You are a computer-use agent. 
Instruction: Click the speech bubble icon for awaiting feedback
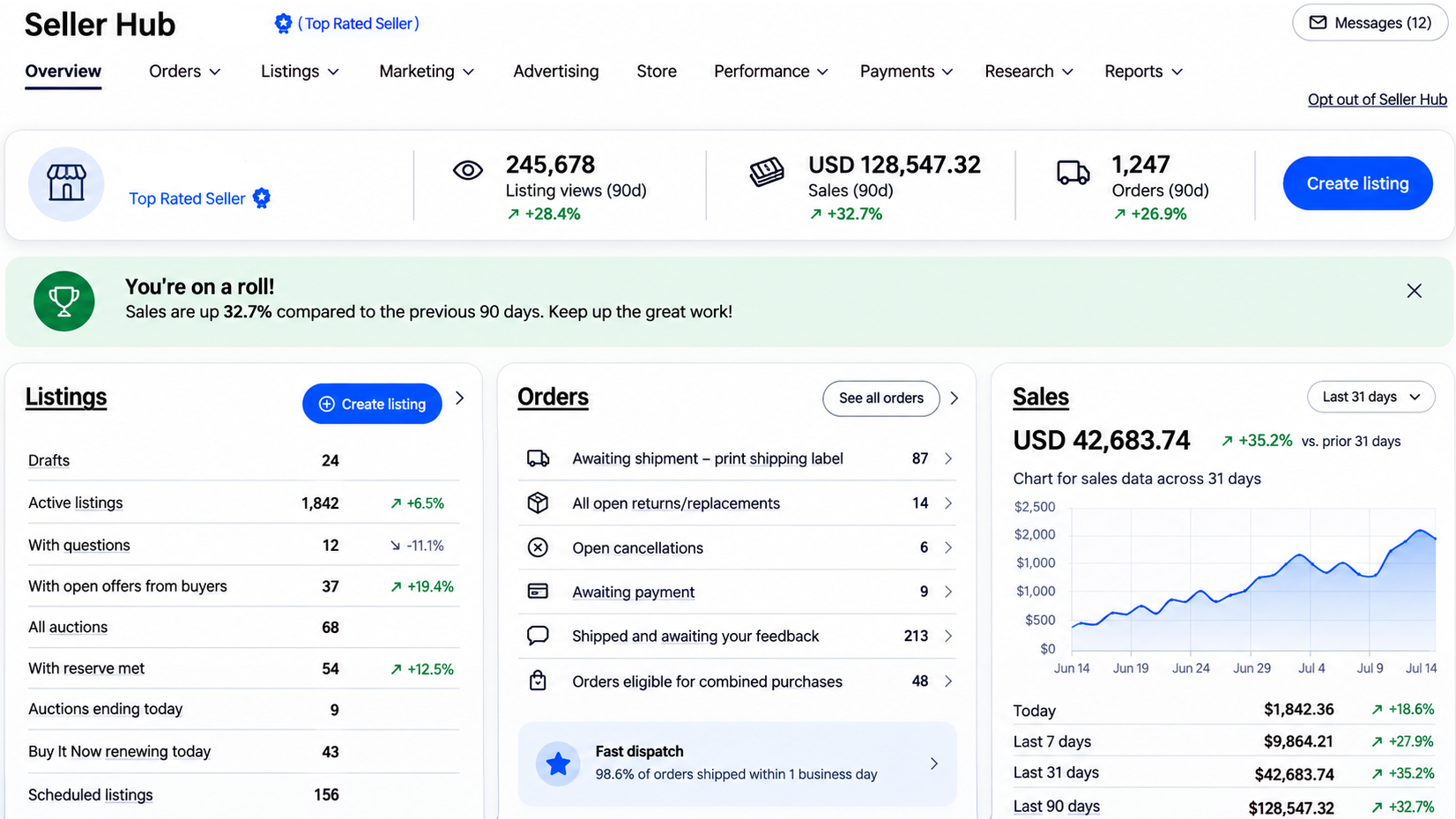[x=538, y=636]
